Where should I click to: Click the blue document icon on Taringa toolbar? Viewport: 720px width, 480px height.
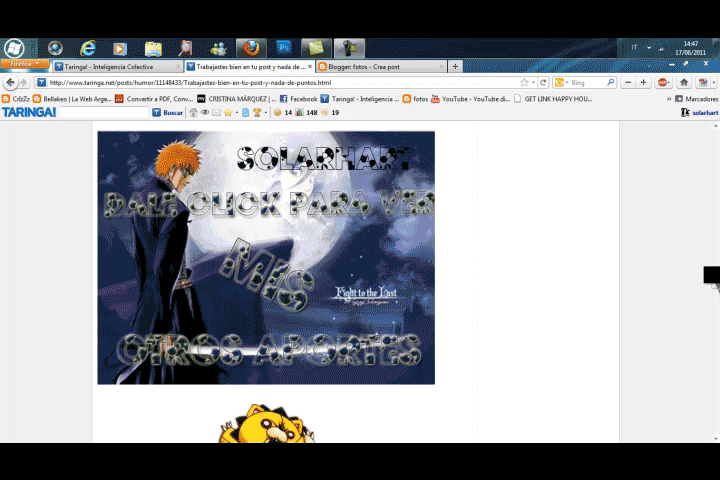click(245, 113)
